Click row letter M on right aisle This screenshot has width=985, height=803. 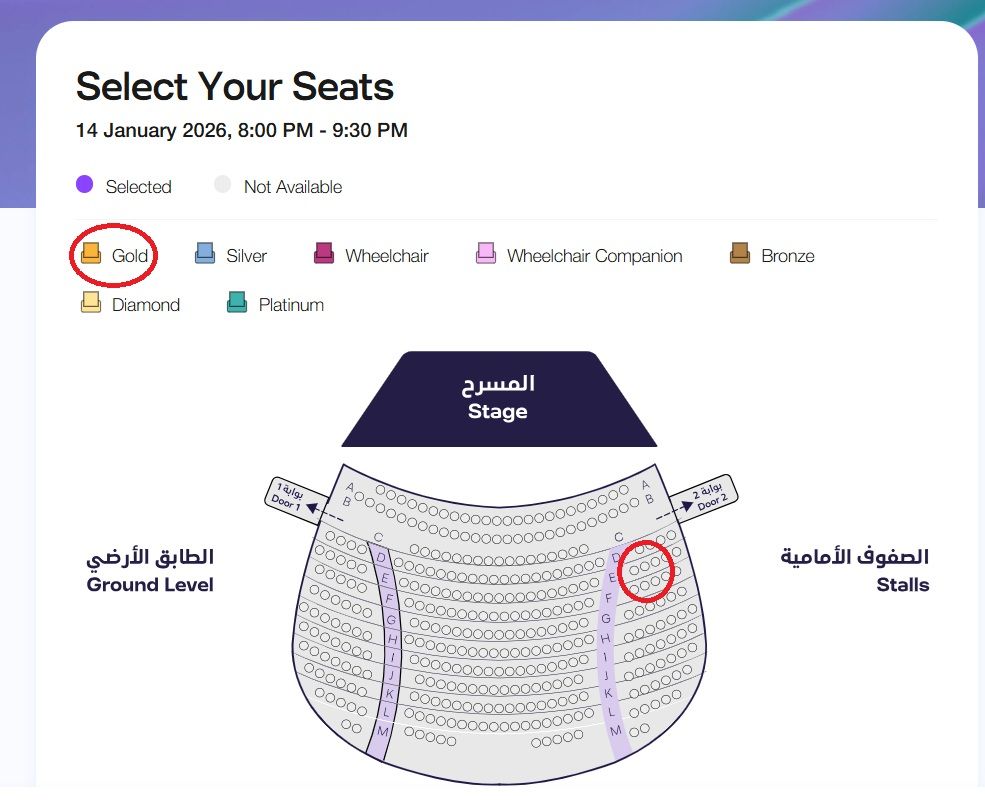[x=616, y=730]
